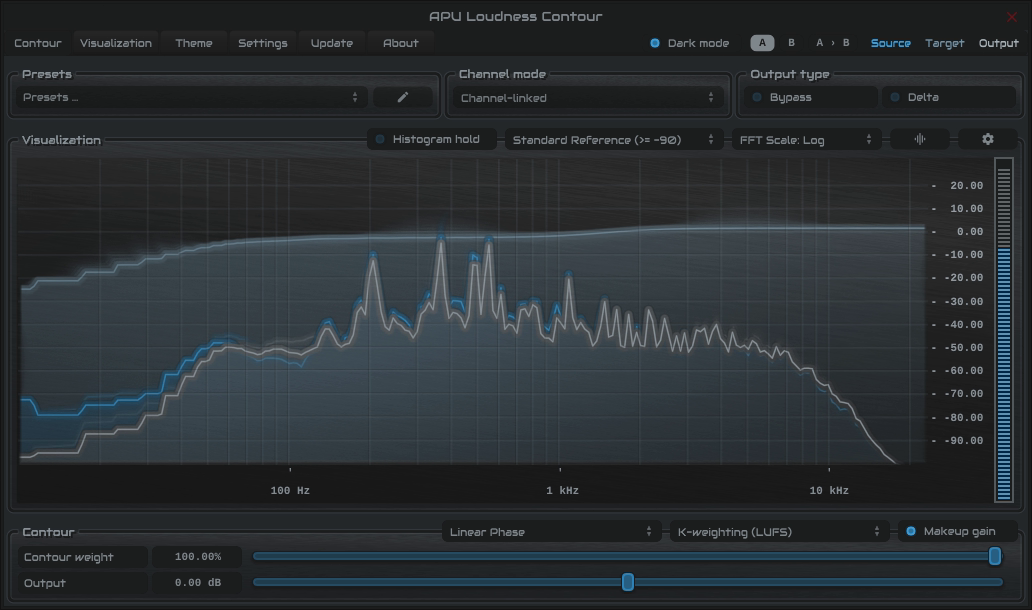Open the K-weighting (LUFS) dropdown

pos(779,532)
